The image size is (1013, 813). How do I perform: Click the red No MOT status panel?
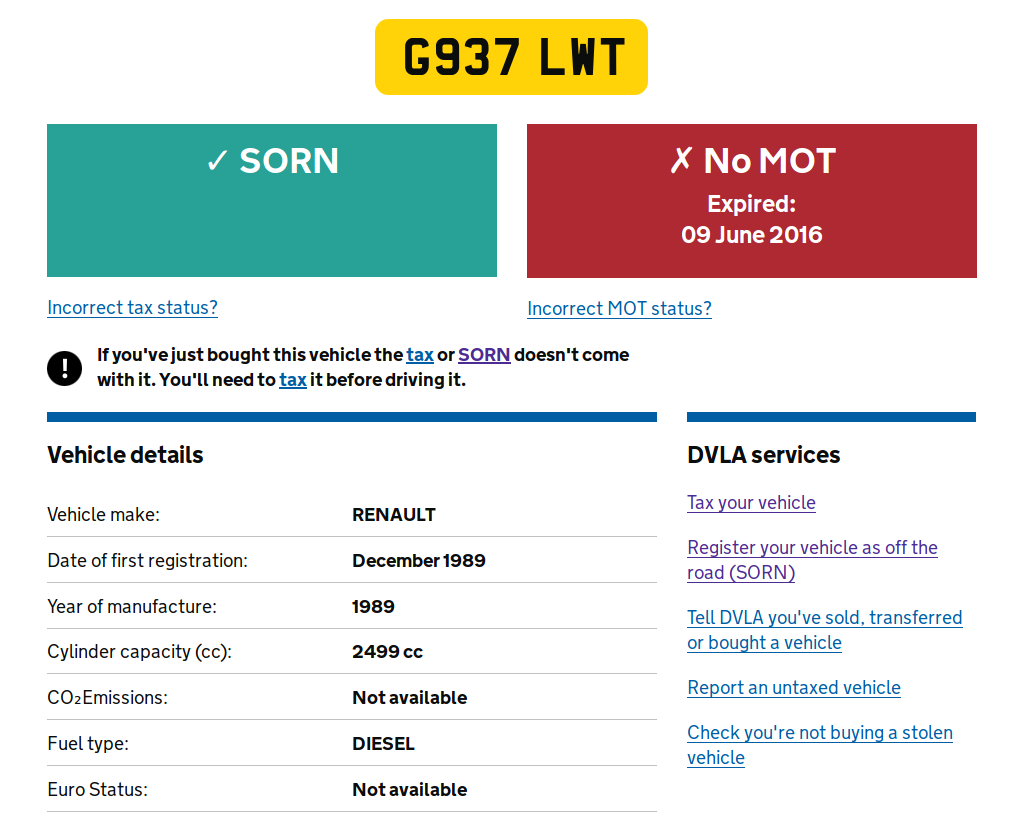tap(751, 201)
